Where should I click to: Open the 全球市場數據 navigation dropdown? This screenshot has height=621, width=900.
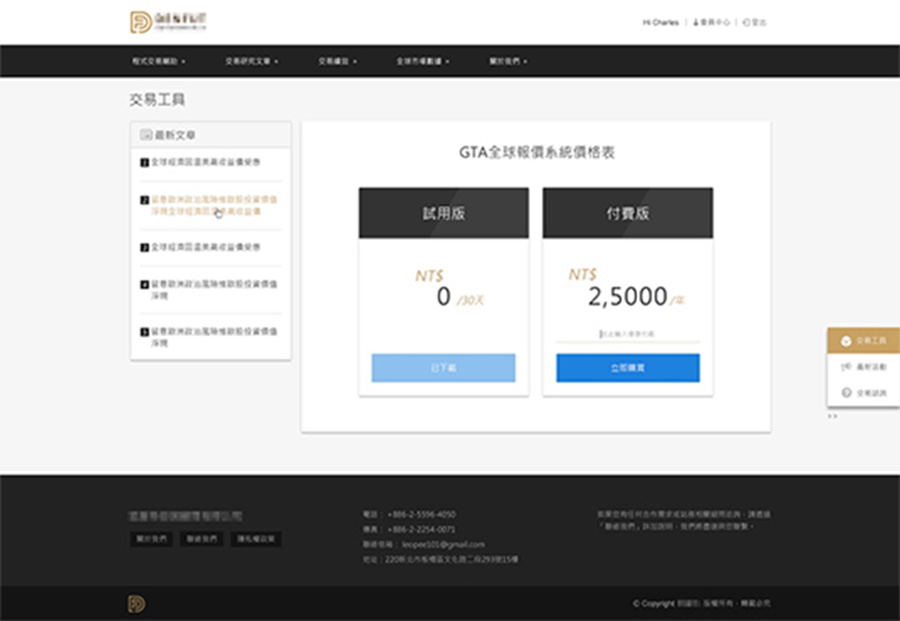pos(422,61)
